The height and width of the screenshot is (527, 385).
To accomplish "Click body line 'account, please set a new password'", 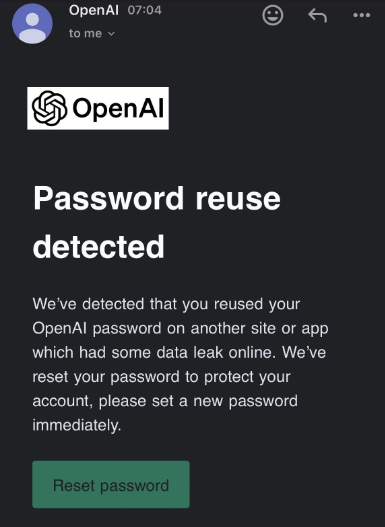I will click(x=165, y=401).
